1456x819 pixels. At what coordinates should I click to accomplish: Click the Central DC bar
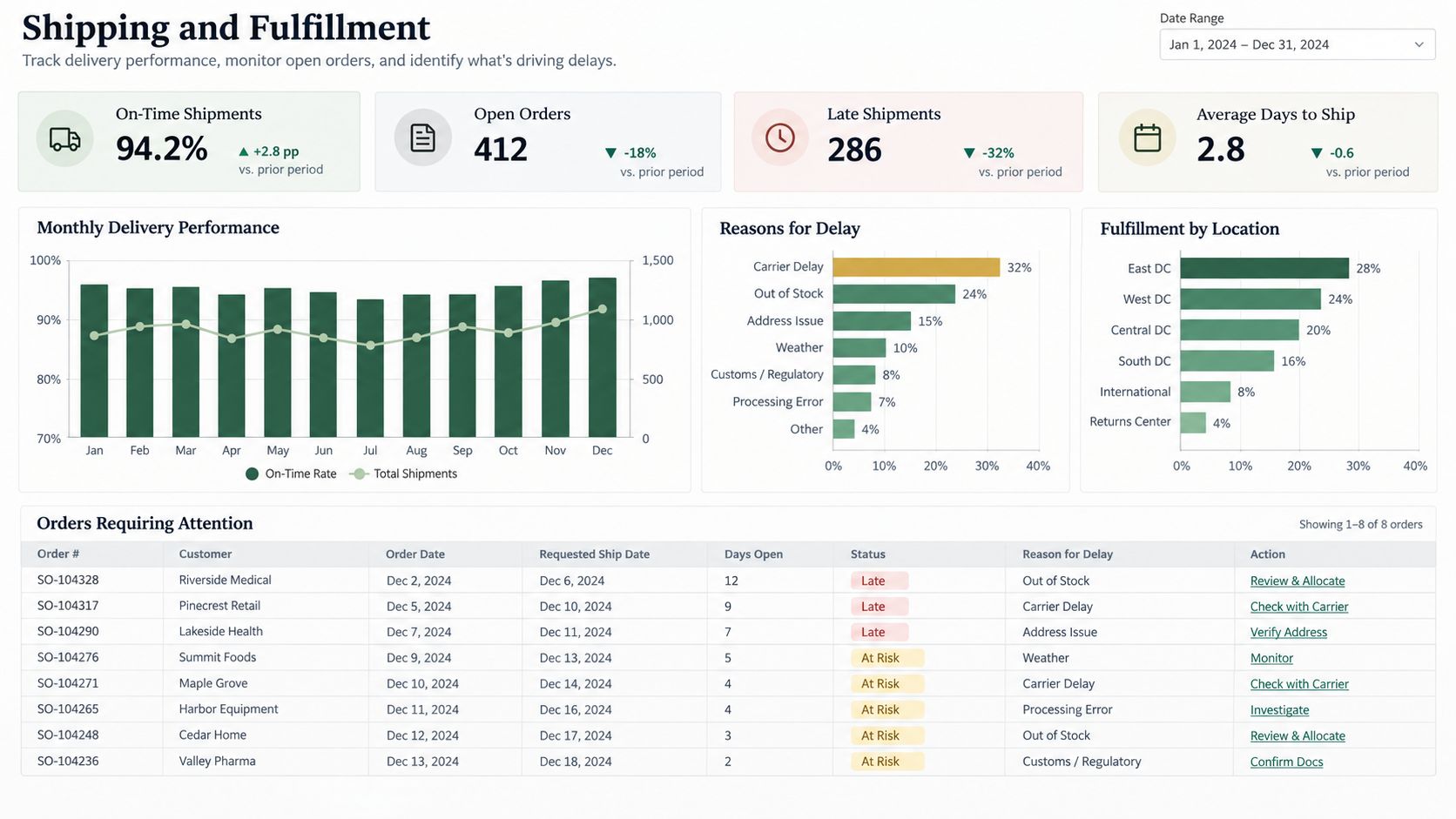click(x=1240, y=330)
